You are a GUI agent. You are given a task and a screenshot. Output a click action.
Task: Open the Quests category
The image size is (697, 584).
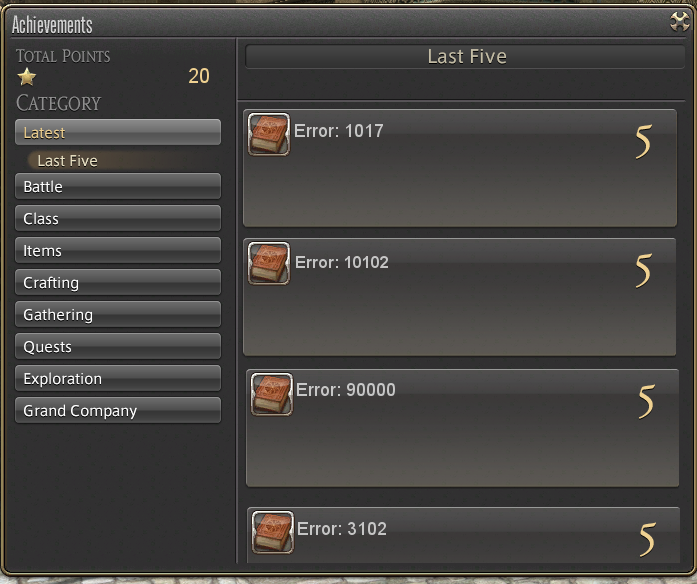tap(118, 346)
